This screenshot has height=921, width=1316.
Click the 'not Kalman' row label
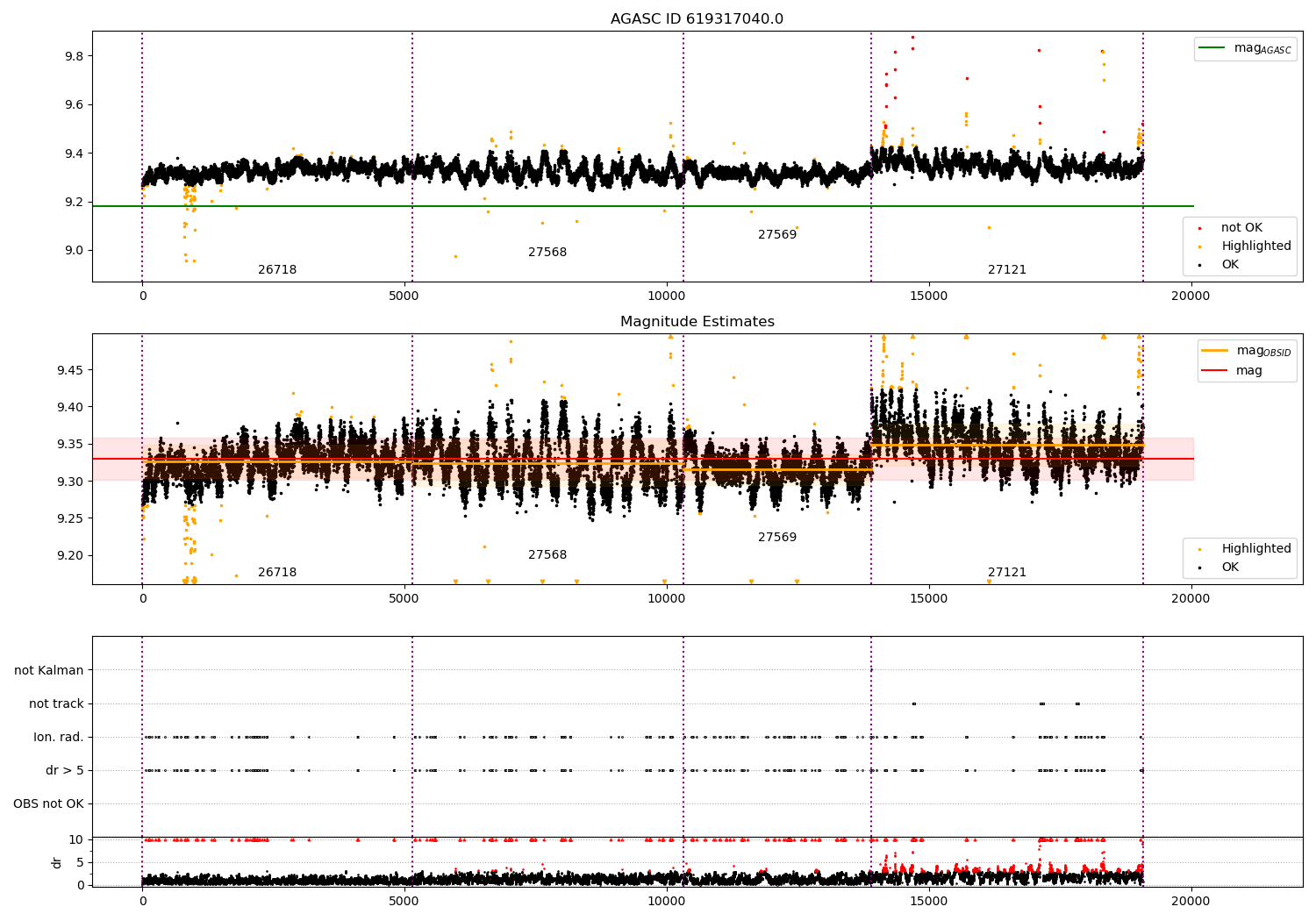click(x=49, y=671)
